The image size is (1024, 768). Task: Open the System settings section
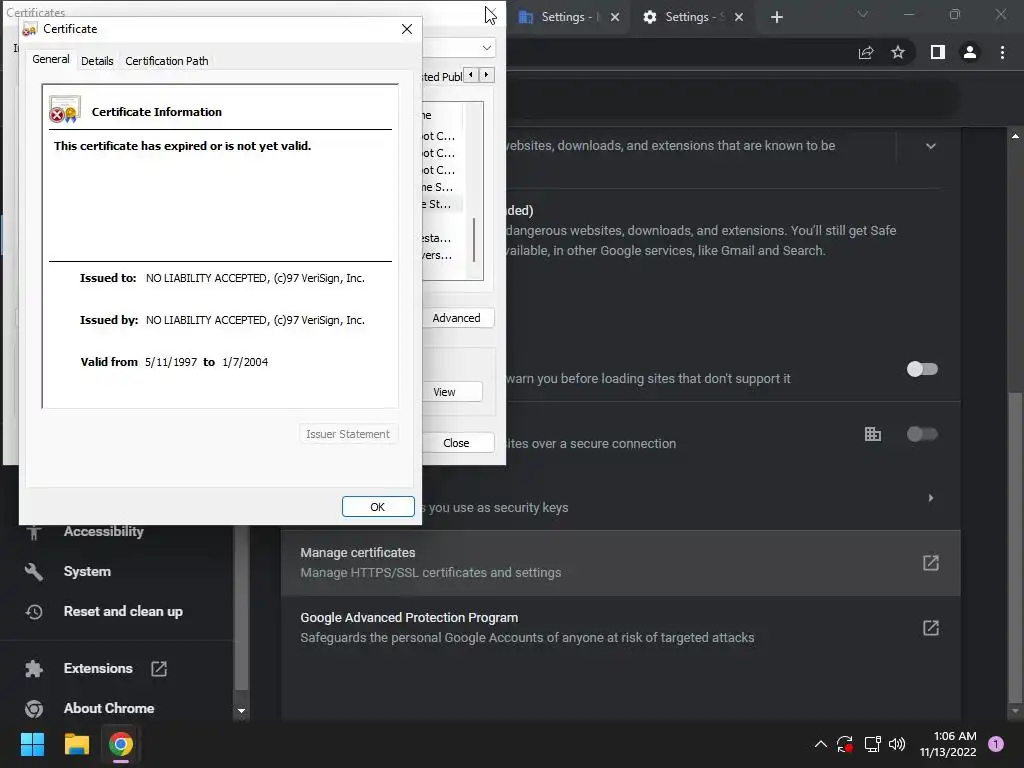(x=88, y=571)
